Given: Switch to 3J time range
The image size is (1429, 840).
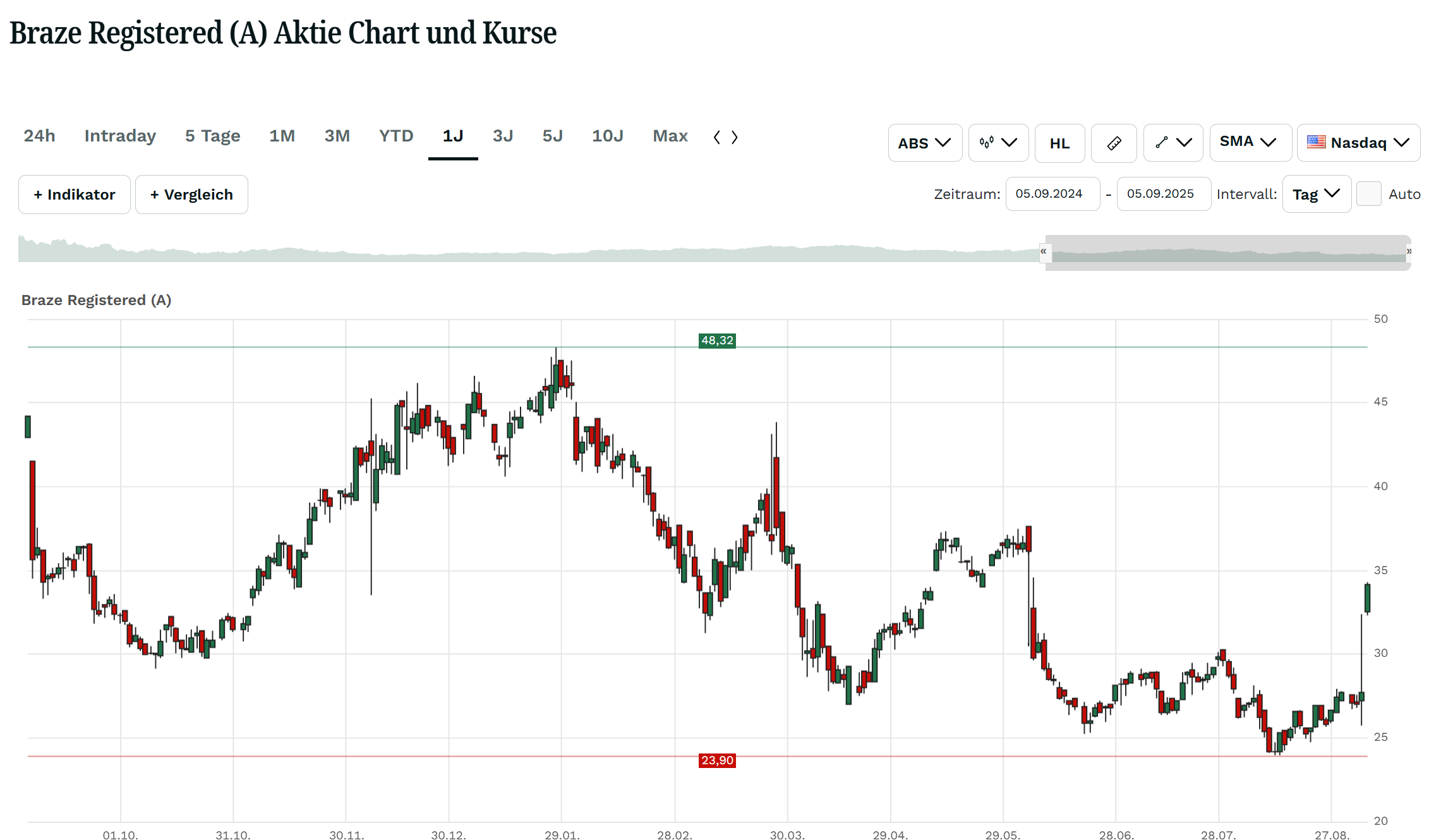Looking at the screenshot, I should [x=503, y=136].
